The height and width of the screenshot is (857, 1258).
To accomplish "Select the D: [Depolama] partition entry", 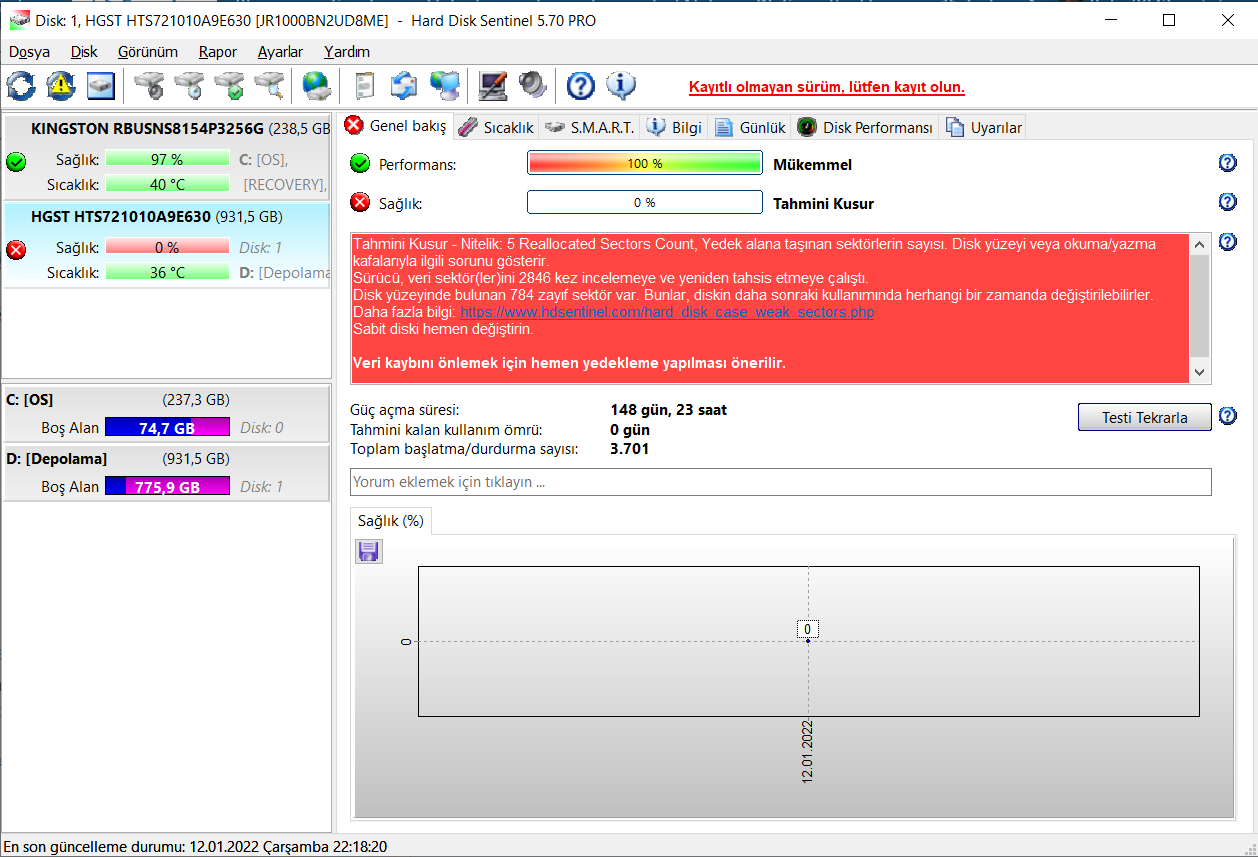I will coord(167,473).
